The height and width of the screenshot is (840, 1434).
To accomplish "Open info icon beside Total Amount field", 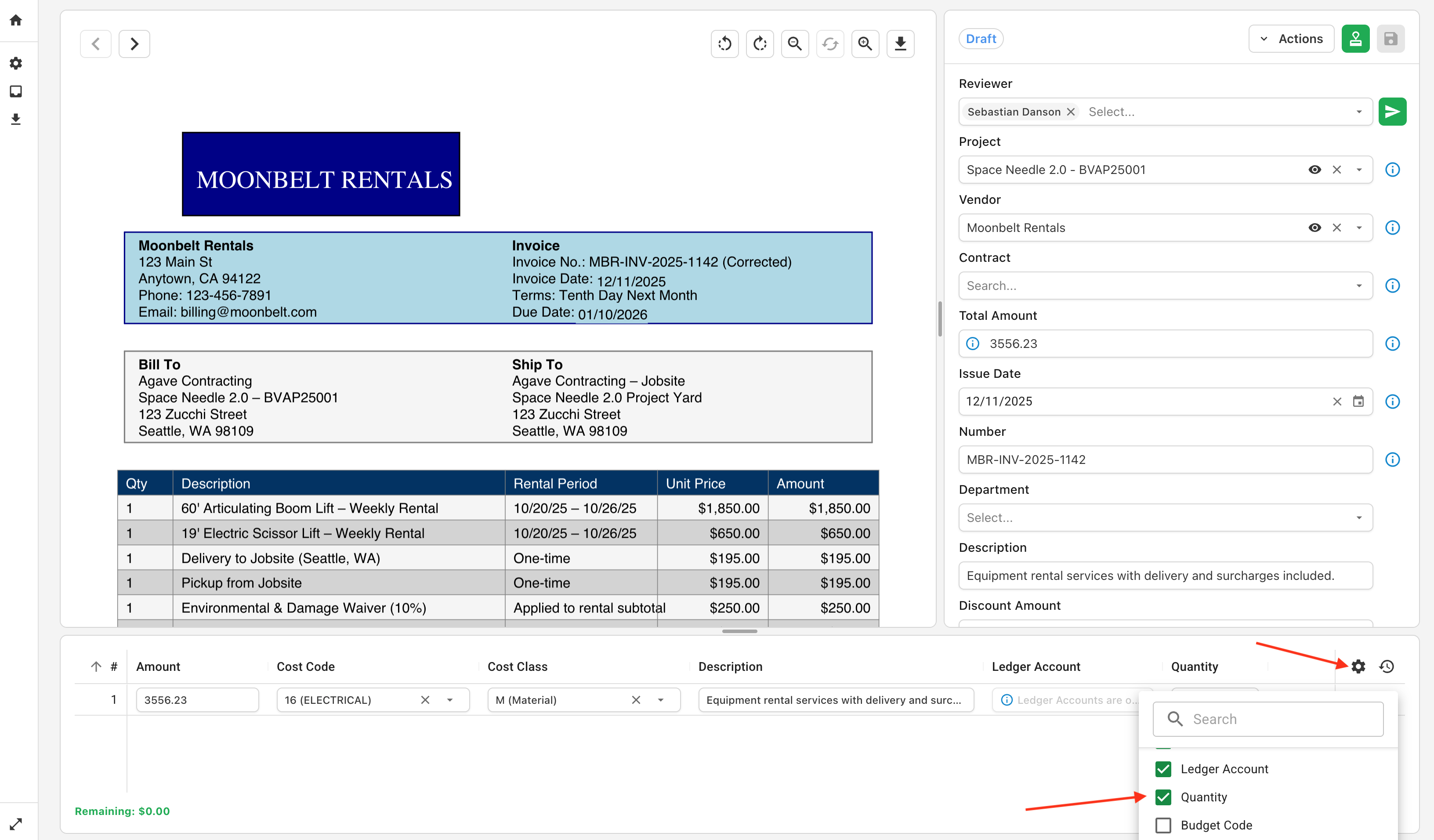I will tap(1392, 344).
